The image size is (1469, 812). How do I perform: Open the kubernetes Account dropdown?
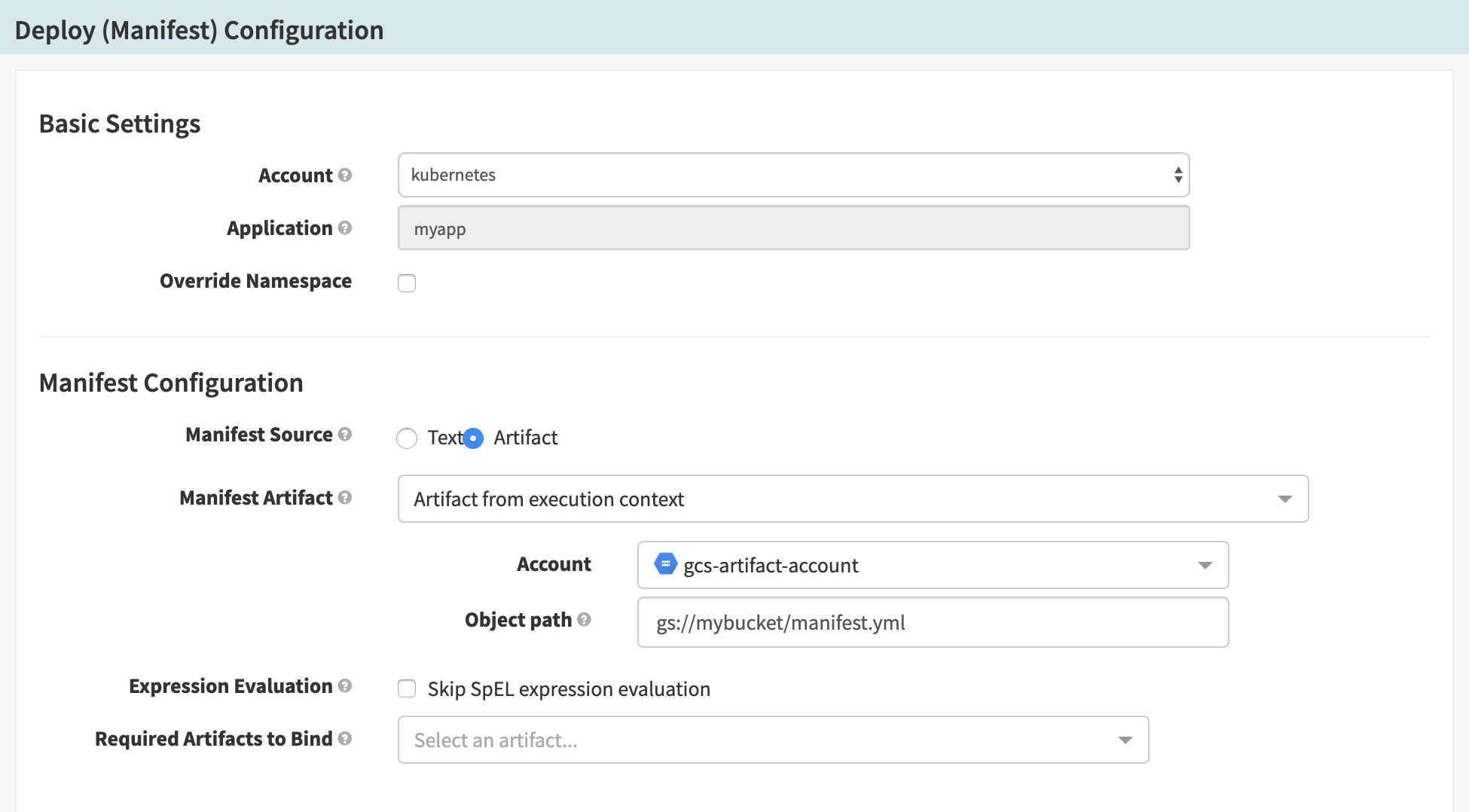pos(791,175)
